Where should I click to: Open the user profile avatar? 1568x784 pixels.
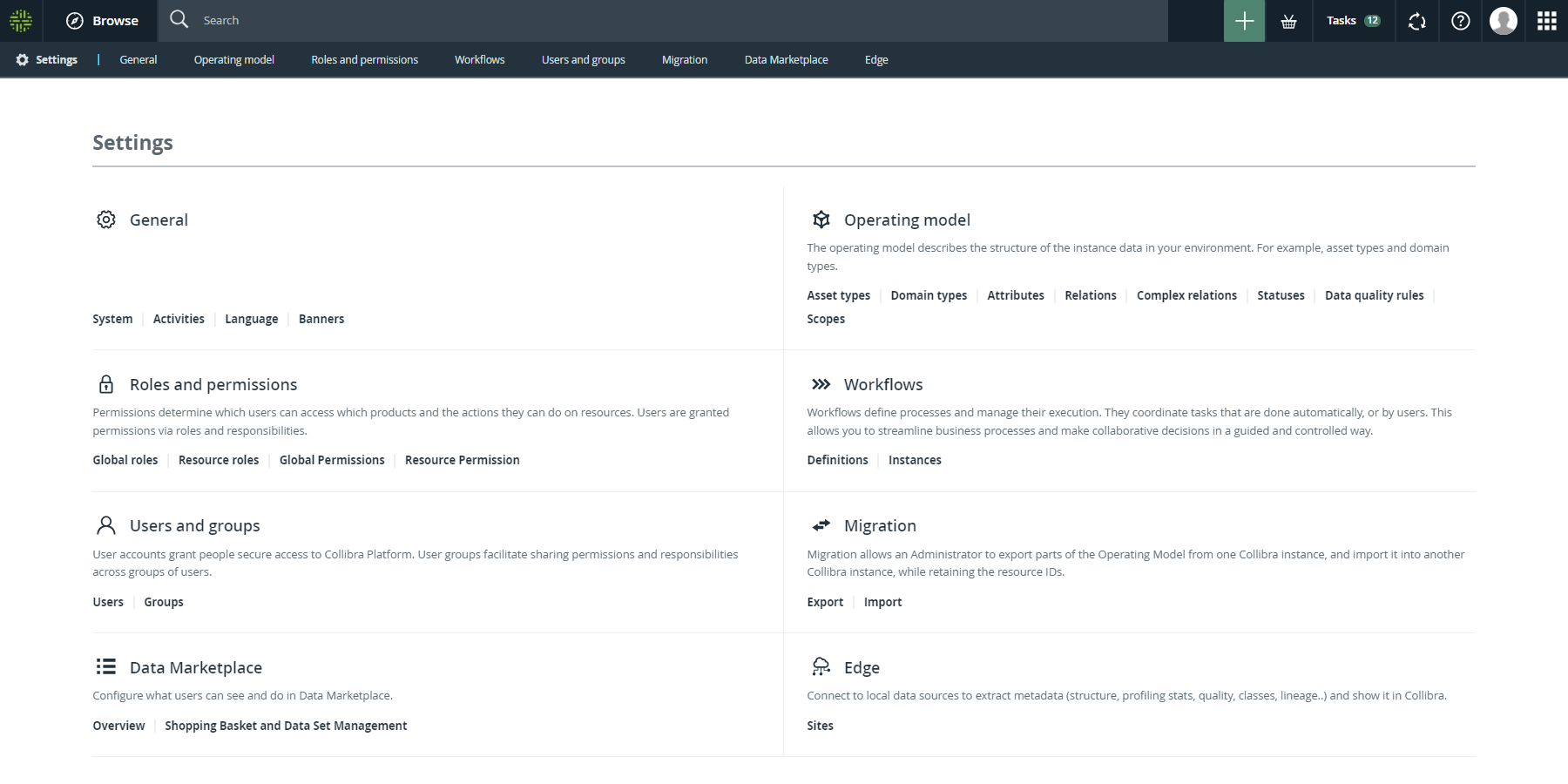[x=1503, y=21]
